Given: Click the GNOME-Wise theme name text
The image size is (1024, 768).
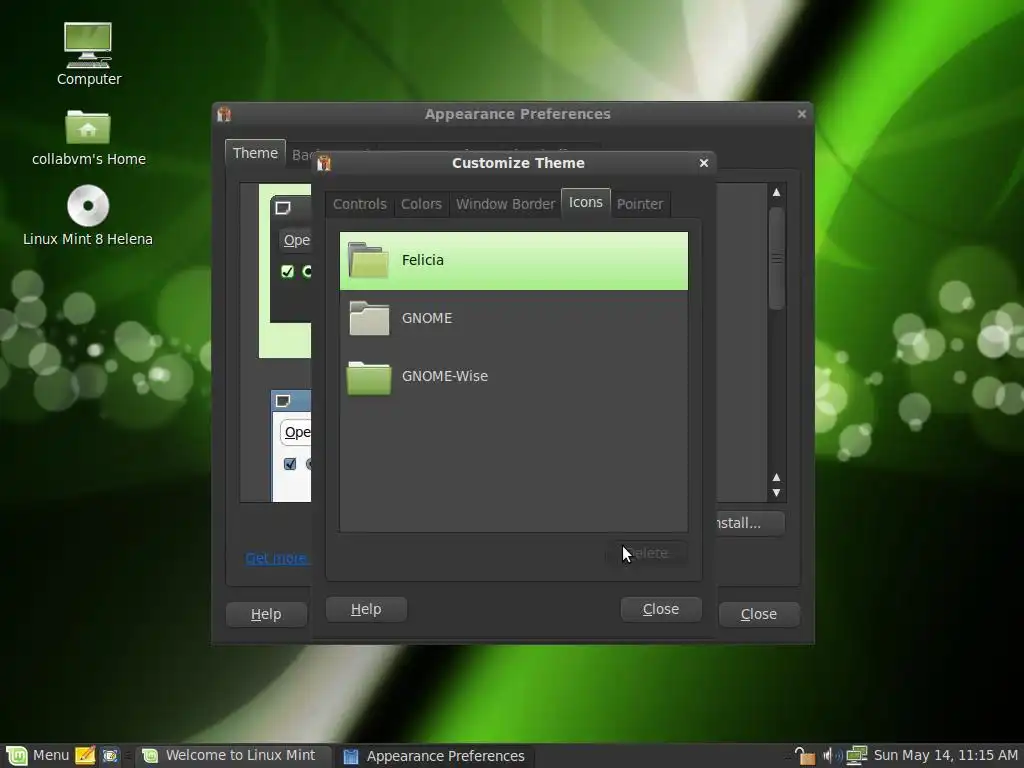Looking at the screenshot, I should click(x=445, y=376).
